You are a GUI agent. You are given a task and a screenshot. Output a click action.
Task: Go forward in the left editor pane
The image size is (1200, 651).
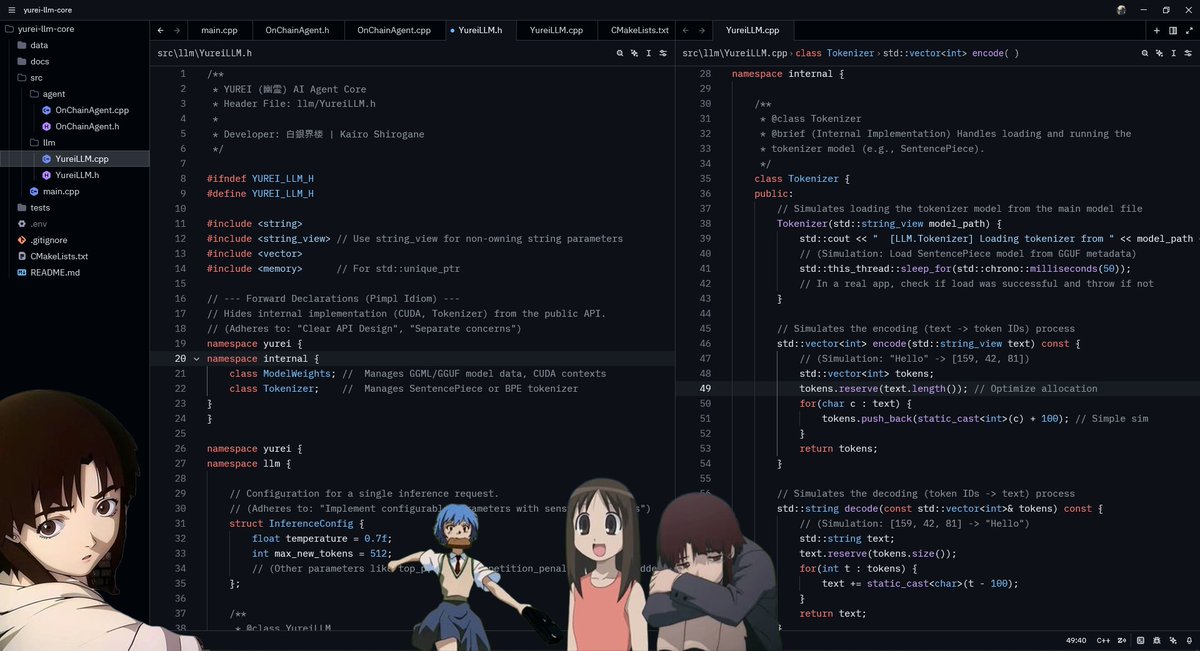(x=177, y=31)
